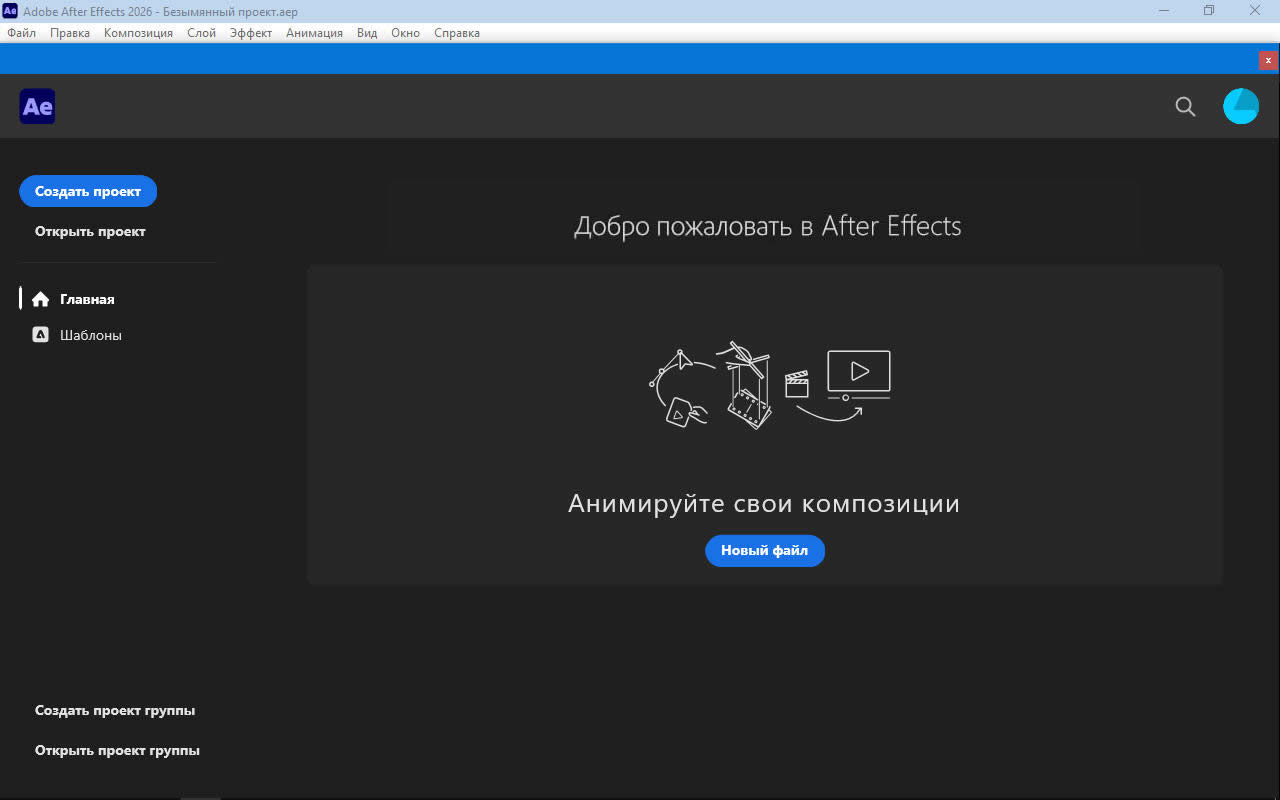Click the text Анимируйте свои композиции
This screenshot has width=1280, height=800.
[764, 503]
